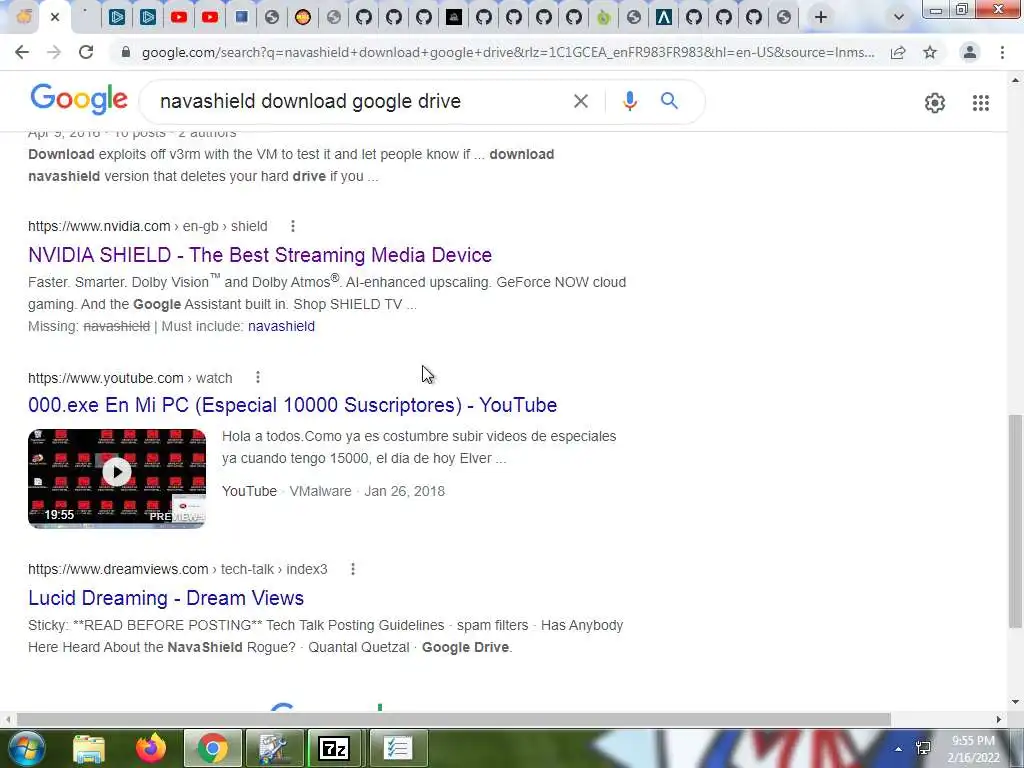This screenshot has width=1024, height=768.
Task: Open Windows Explorer from the taskbar
Action: click(89, 748)
